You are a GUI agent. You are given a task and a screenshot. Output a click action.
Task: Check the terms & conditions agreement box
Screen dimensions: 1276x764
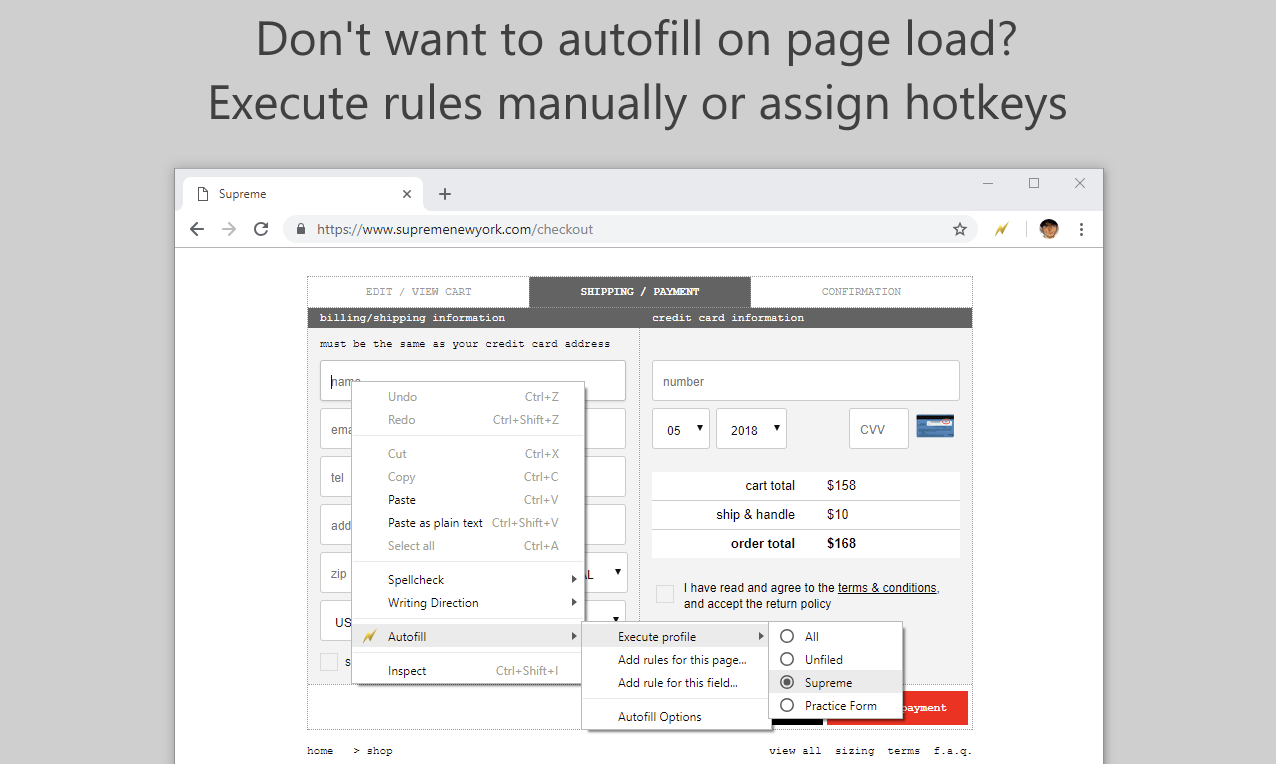click(x=664, y=594)
